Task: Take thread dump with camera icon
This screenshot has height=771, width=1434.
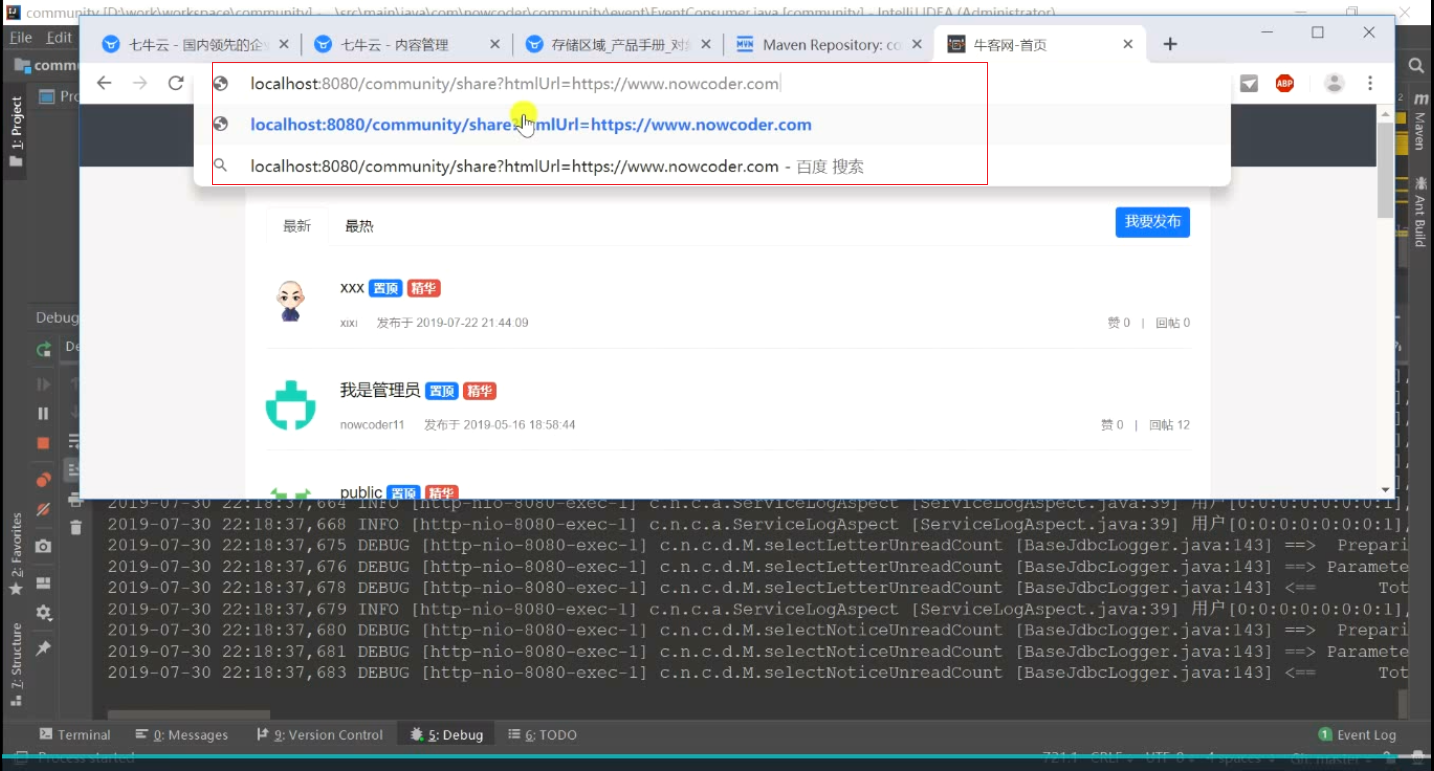Action: (x=43, y=546)
